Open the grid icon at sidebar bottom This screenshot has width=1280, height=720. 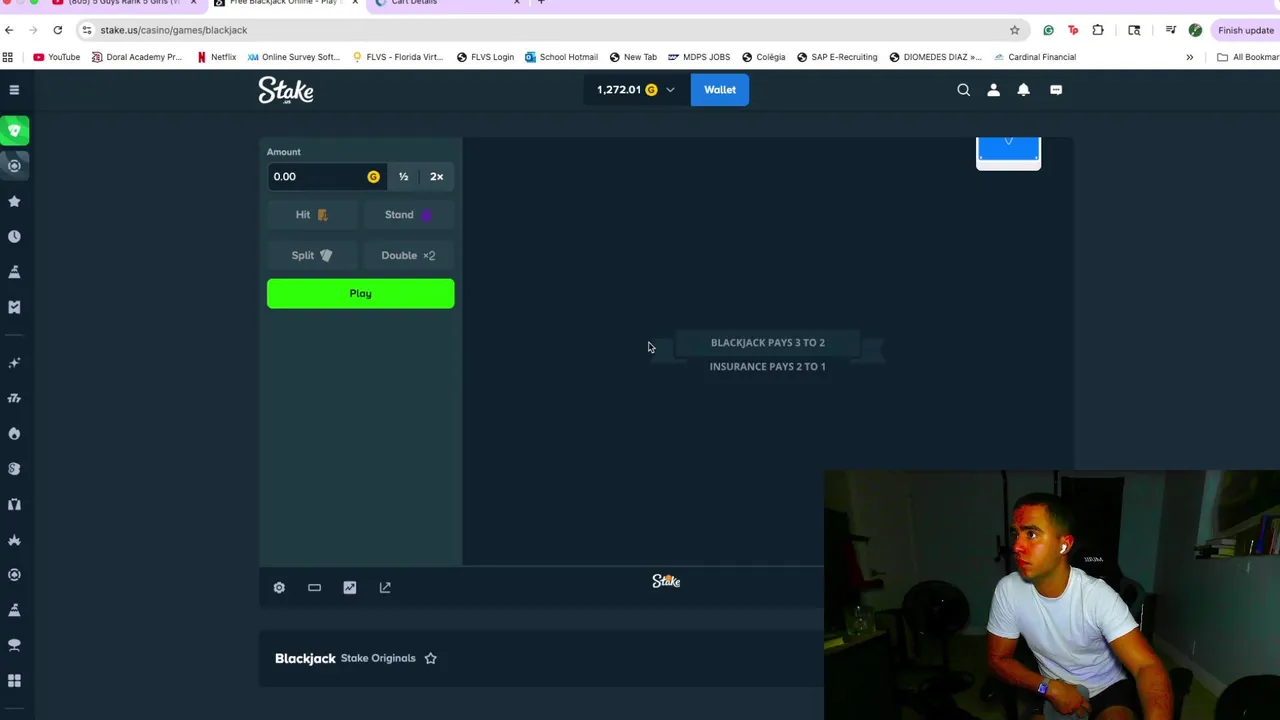point(14,681)
